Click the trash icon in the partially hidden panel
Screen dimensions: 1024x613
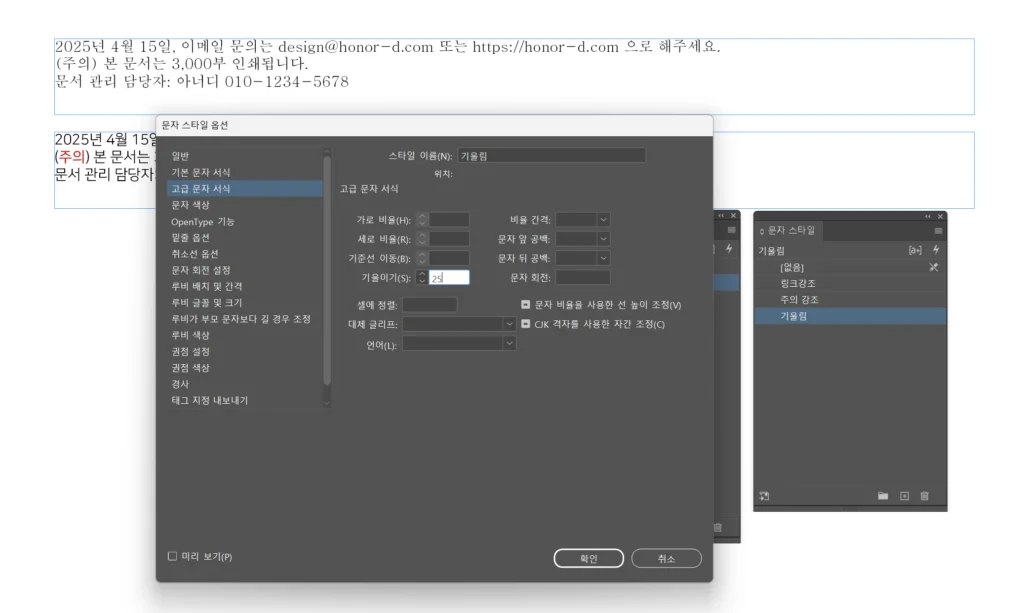[718, 527]
